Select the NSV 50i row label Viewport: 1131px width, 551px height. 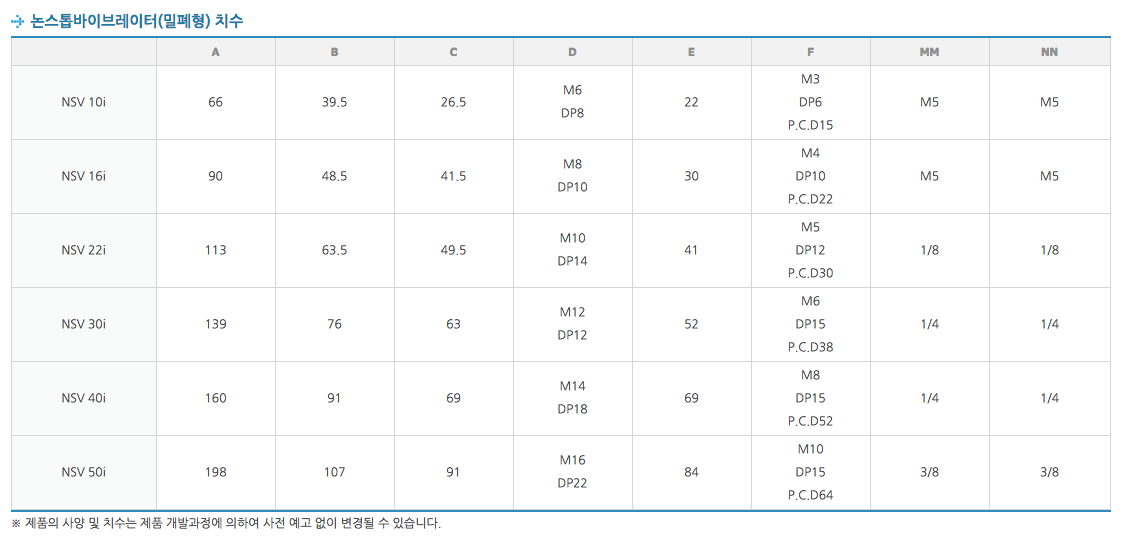click(83, 472)
